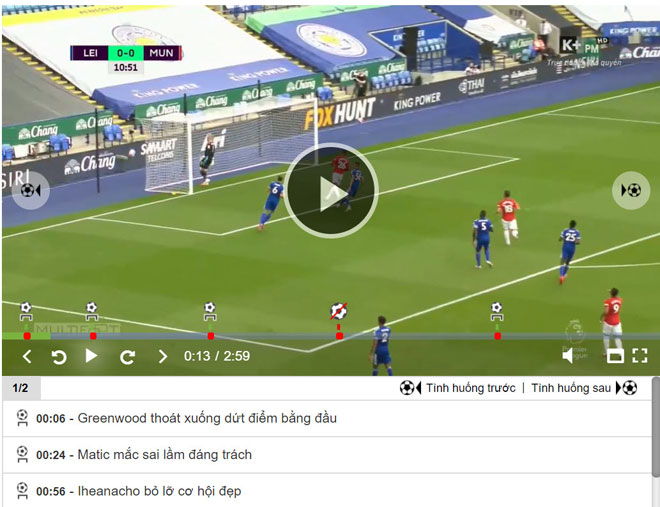Mute the video with speaker icon
Viewport: 660px width, 507px height.
pos(568,356)
